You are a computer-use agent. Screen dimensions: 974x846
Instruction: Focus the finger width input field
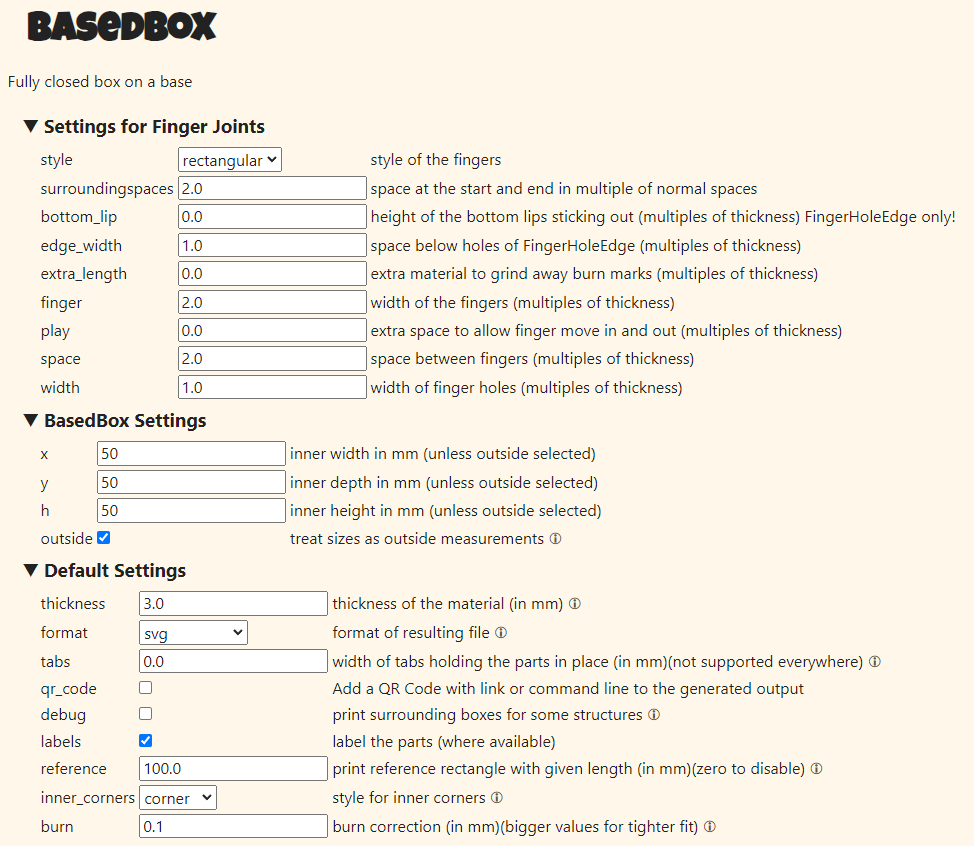272,302
